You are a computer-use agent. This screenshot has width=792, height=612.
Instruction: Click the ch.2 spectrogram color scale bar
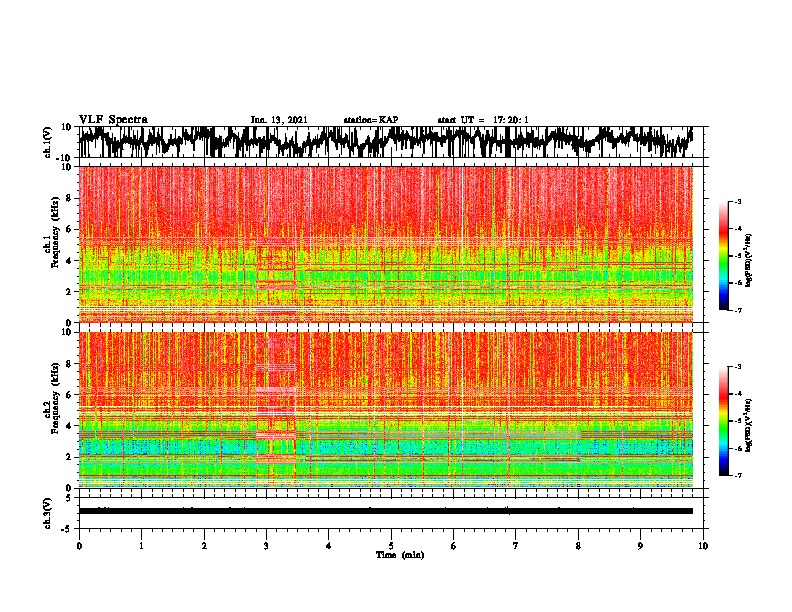(724, 421)
